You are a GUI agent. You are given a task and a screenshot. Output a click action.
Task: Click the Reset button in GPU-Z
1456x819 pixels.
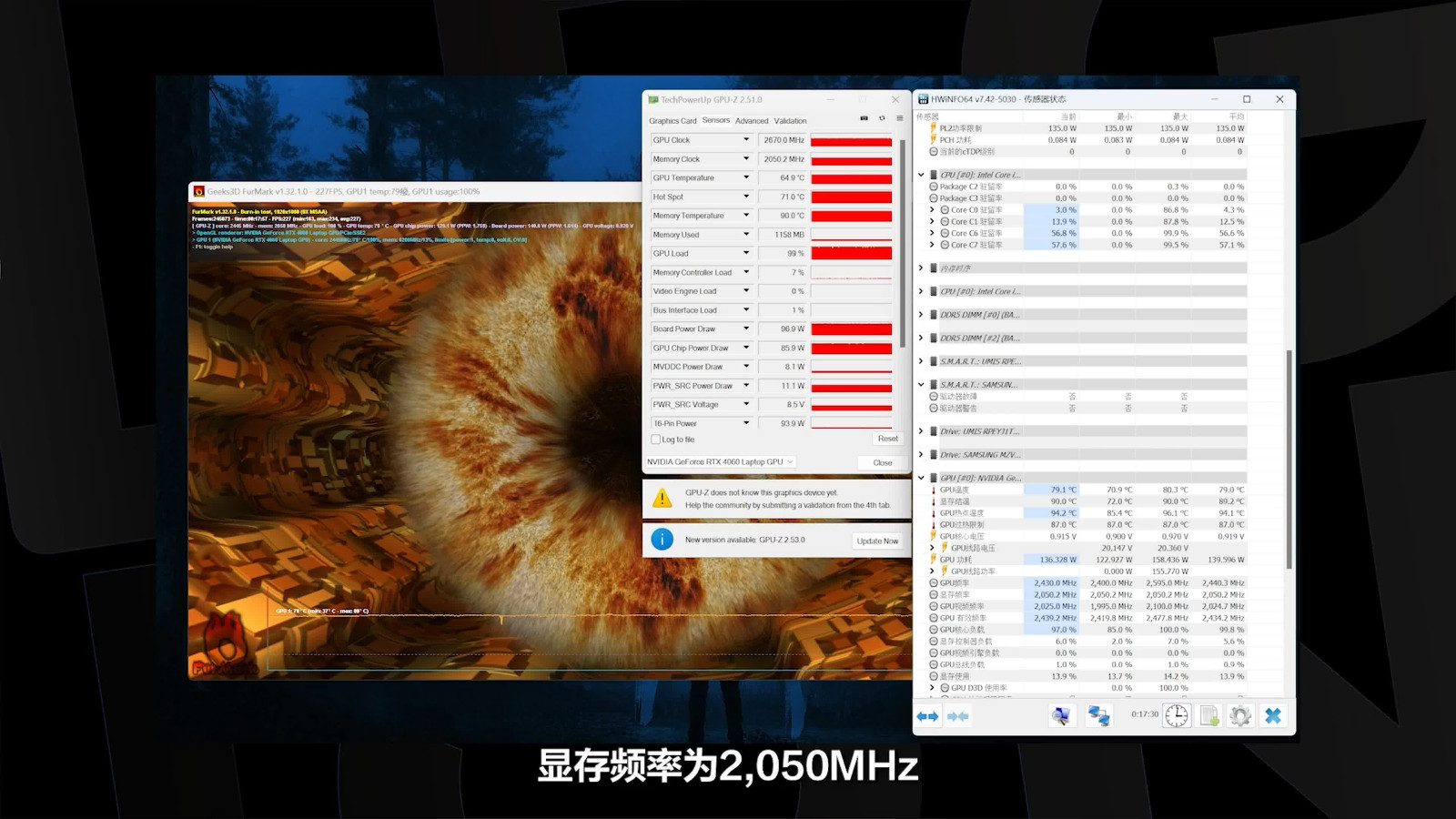(888, 439)
